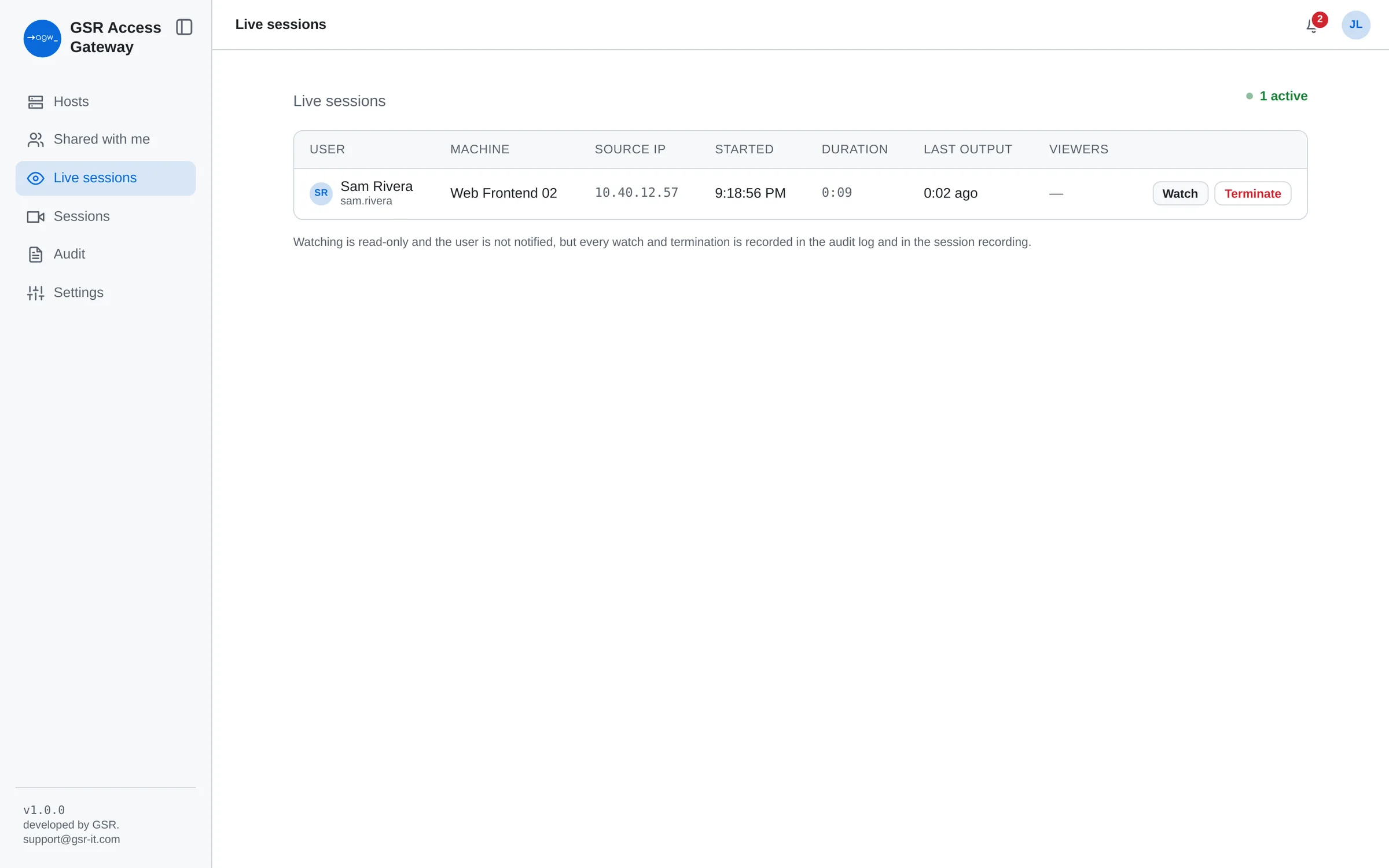The width and height of the screenshot is (1389, 868).
Task: Click the developed by GSR text
Action: pos(71,825)
